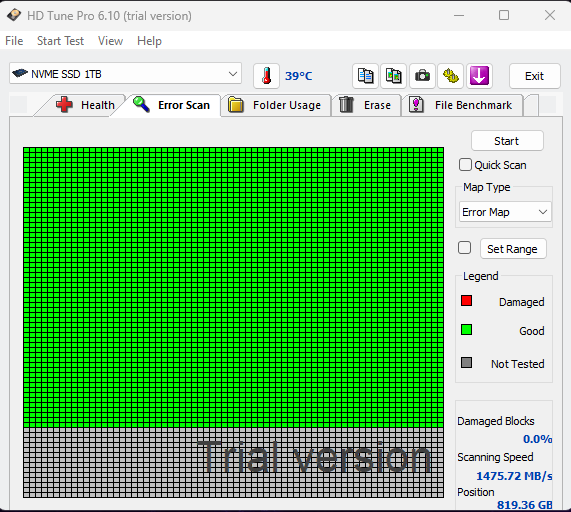Open the Start Test menu
Image resolution: width=571 pixels, height=512 pixels.
coord(60,41)
